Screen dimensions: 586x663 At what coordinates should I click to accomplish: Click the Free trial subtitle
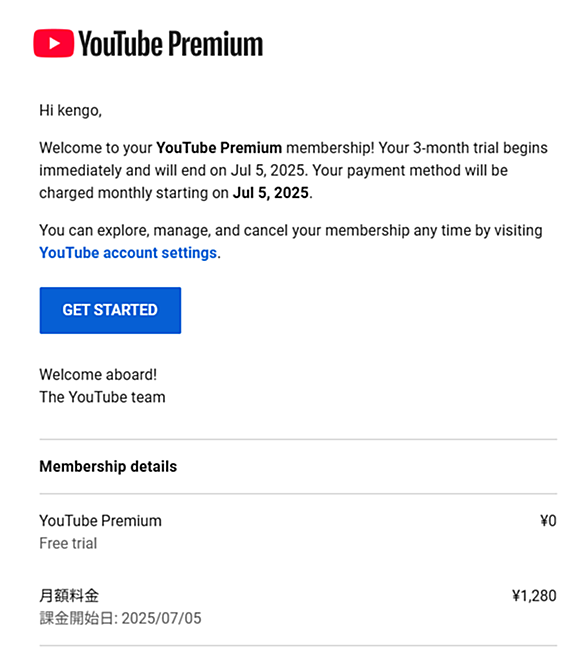pos(68,543)
